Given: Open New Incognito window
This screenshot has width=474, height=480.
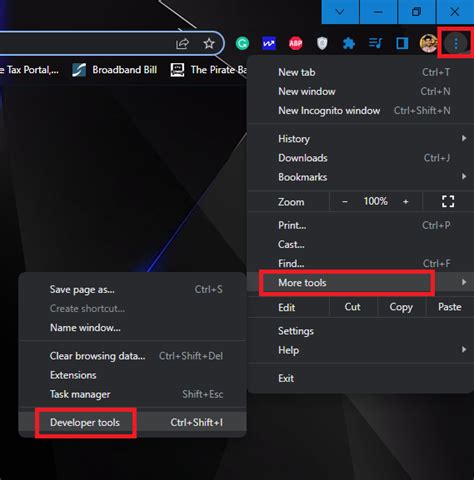Looking at the screenshot, I should coord(361,111).
